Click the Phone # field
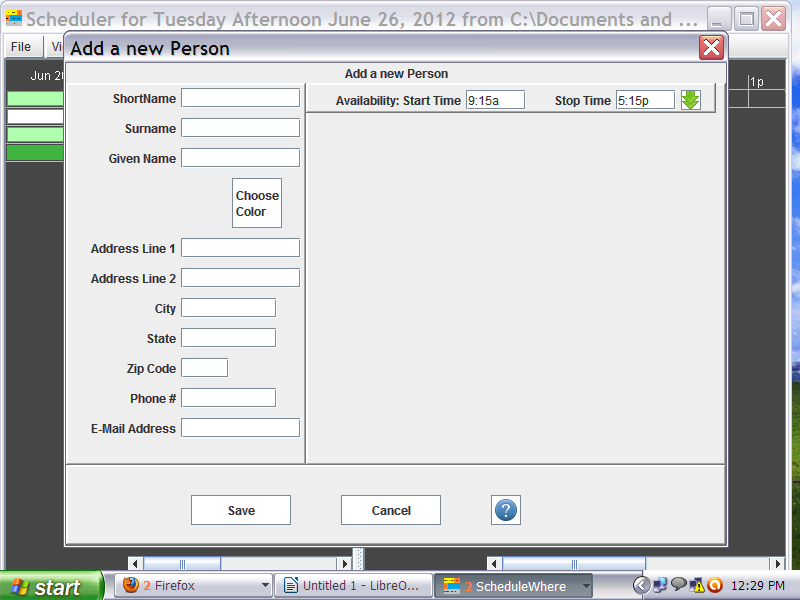Image resolution: width=800 pixels, height=600 pixels. pos(229,397)
